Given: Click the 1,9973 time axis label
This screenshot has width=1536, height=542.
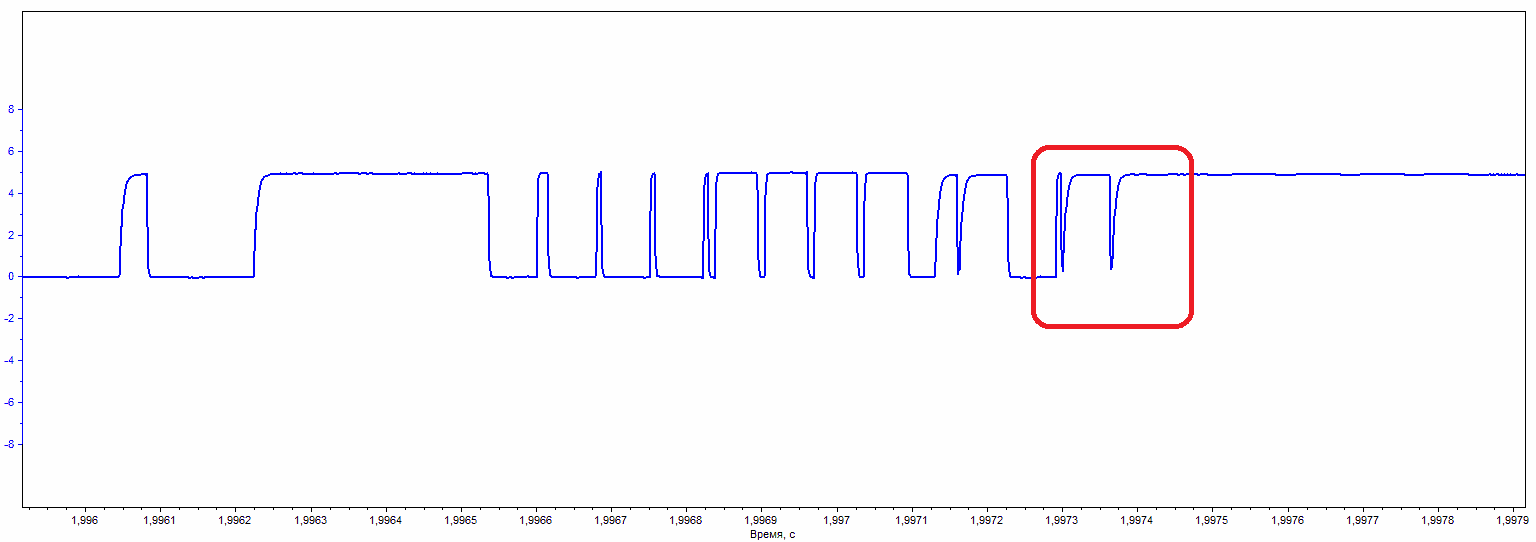Looking at the screenshot, I should point(1062,521).
